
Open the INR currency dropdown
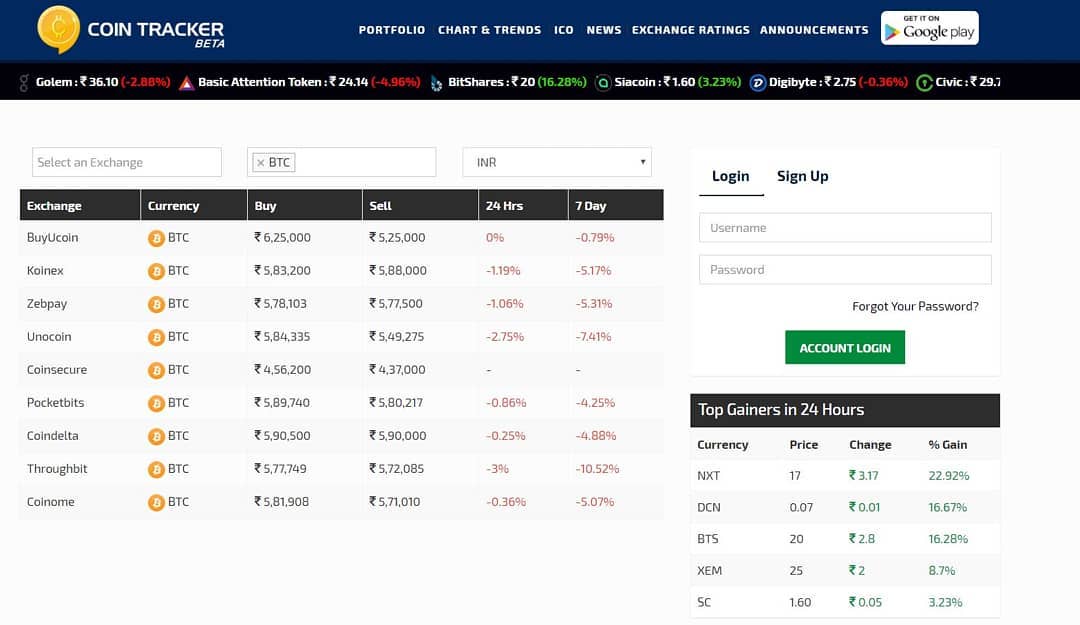pos(557,162)
